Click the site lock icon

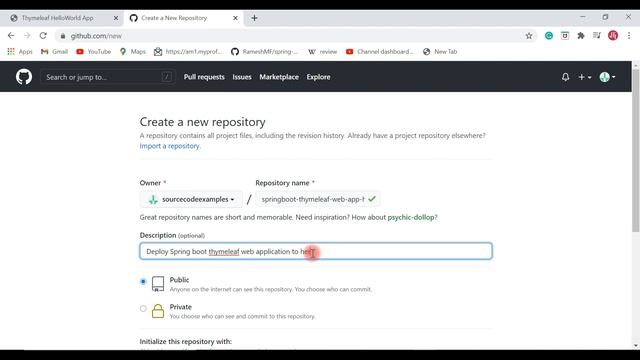pyautogui.click(x=62, y=36)
